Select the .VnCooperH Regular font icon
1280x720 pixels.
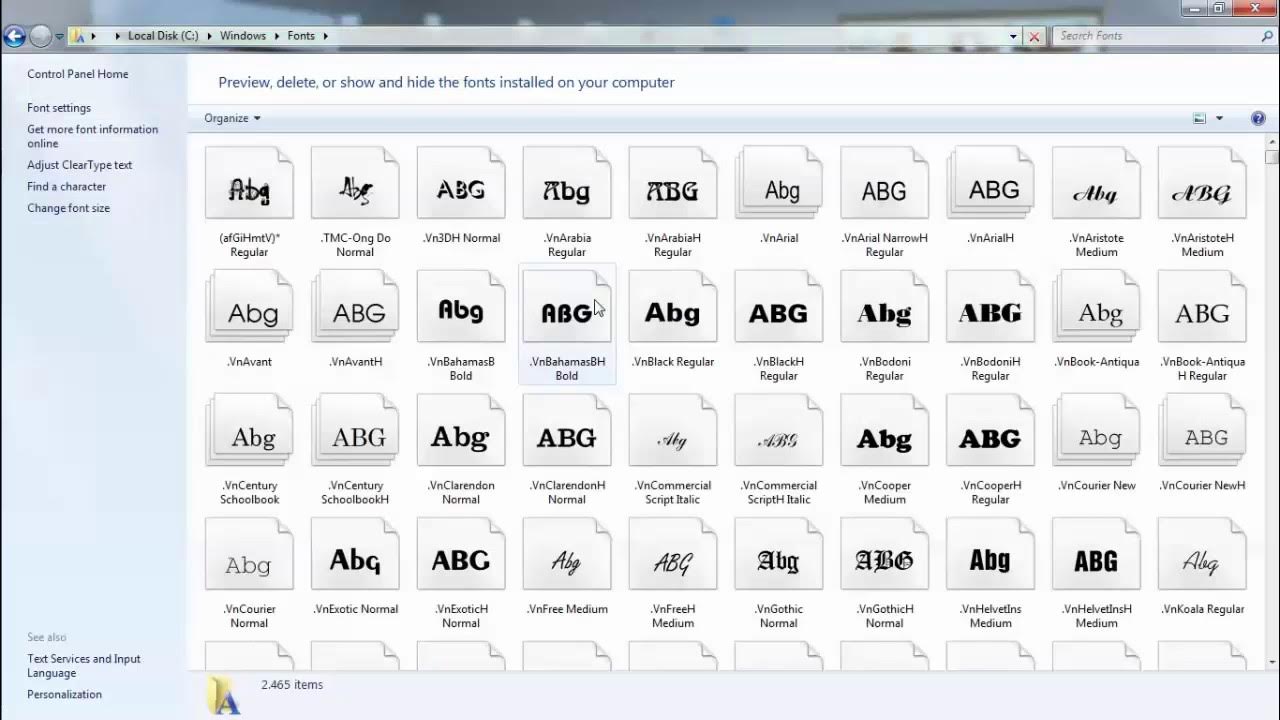[991, 431]
